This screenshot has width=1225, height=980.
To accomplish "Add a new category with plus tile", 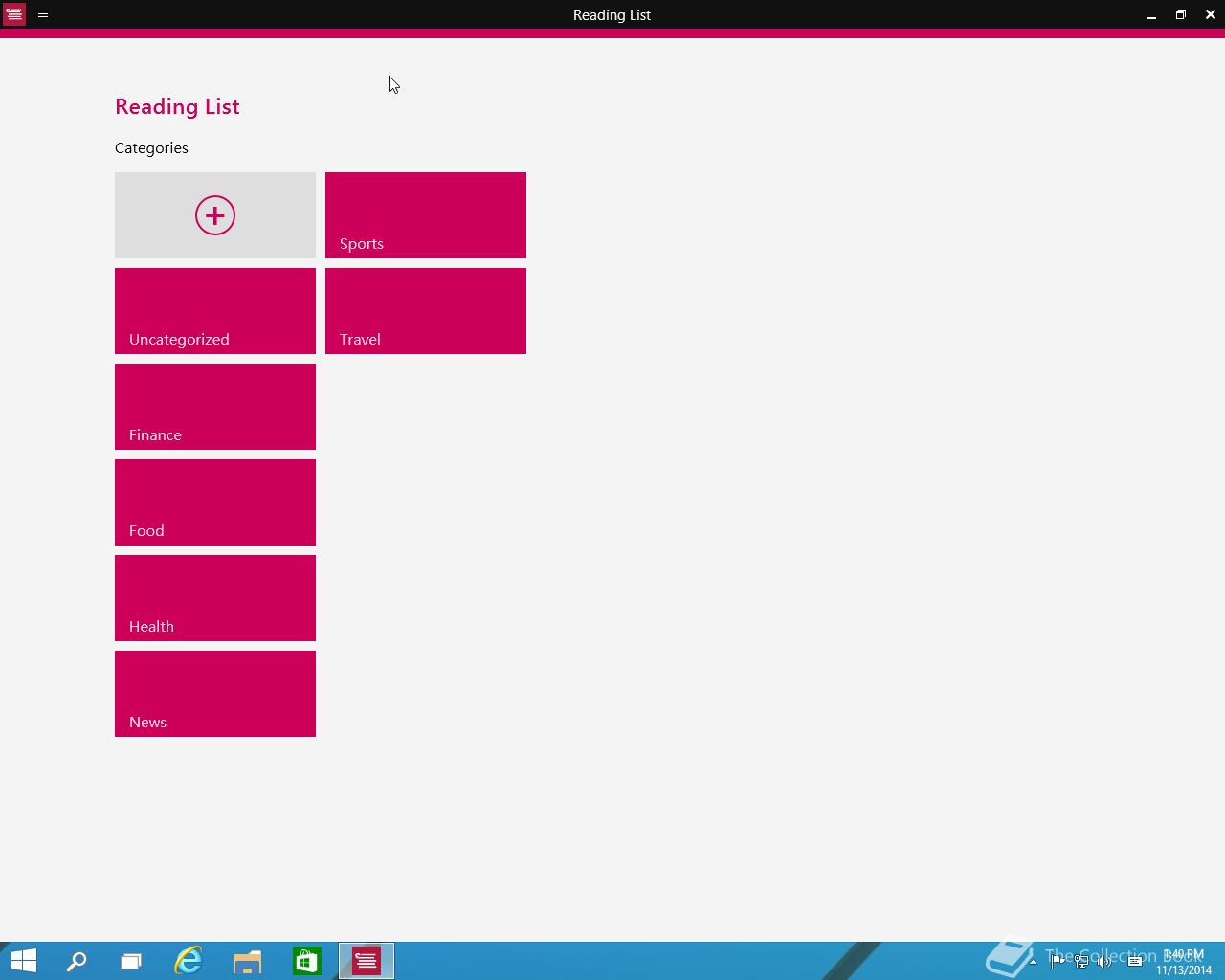I will pyautogui.click(x=215, y=215).
